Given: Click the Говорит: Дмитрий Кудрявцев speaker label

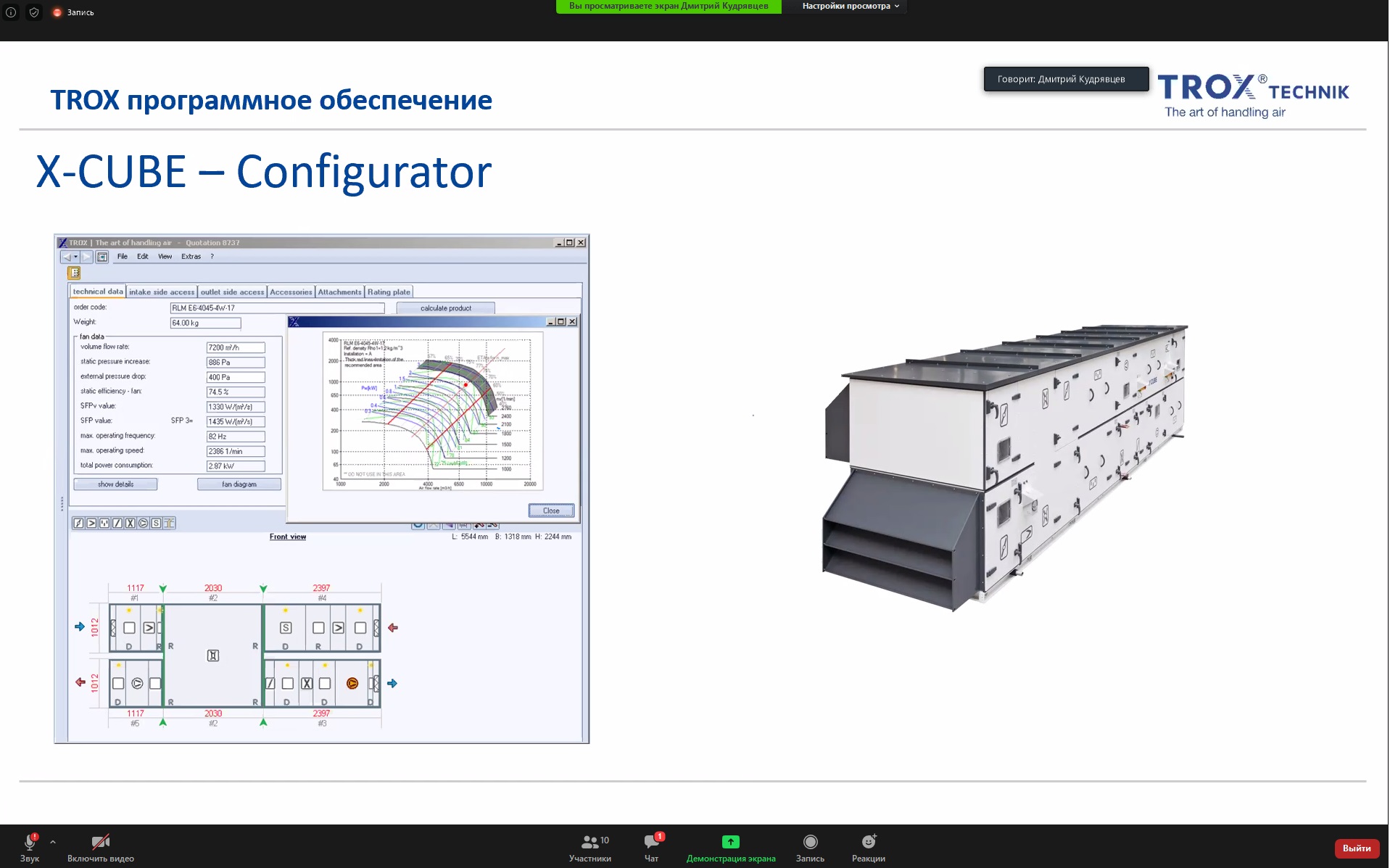Looking at the screenshot, I should (x=1066, y=79).
